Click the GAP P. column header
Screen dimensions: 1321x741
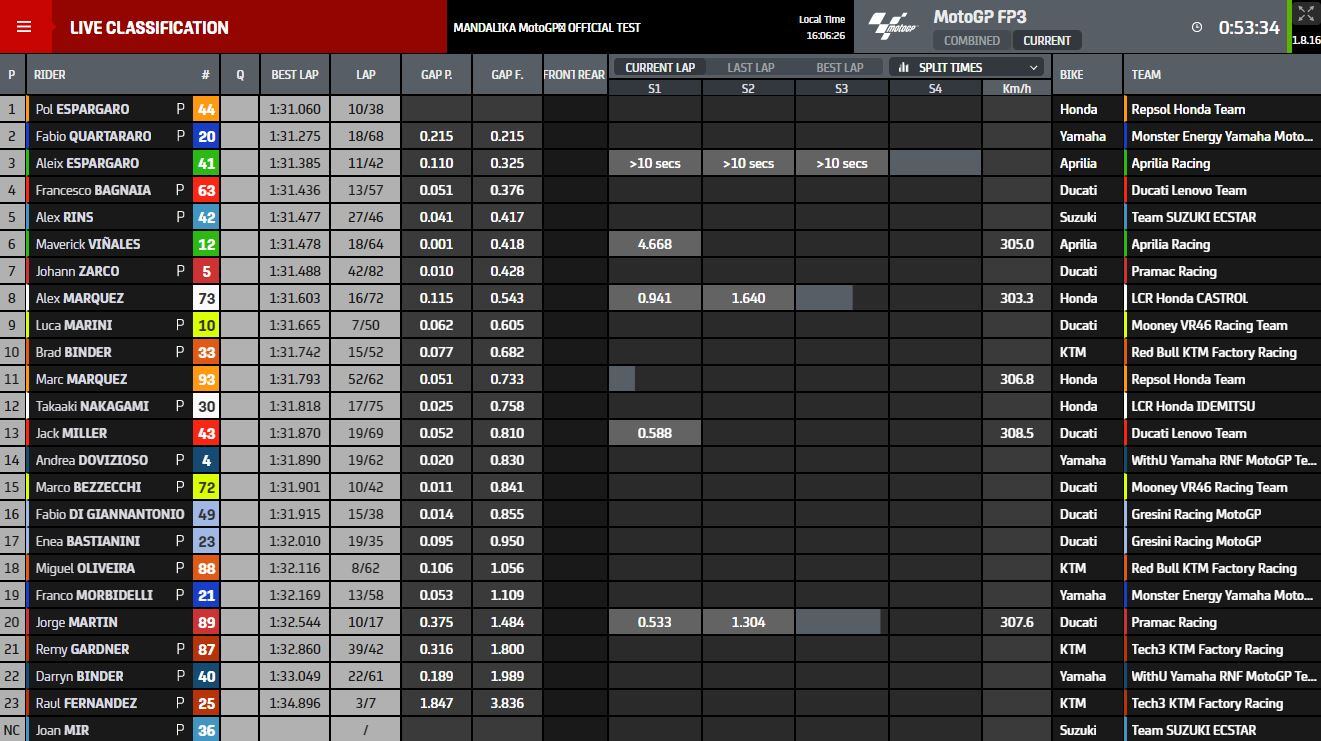click(x=436, y=75)
